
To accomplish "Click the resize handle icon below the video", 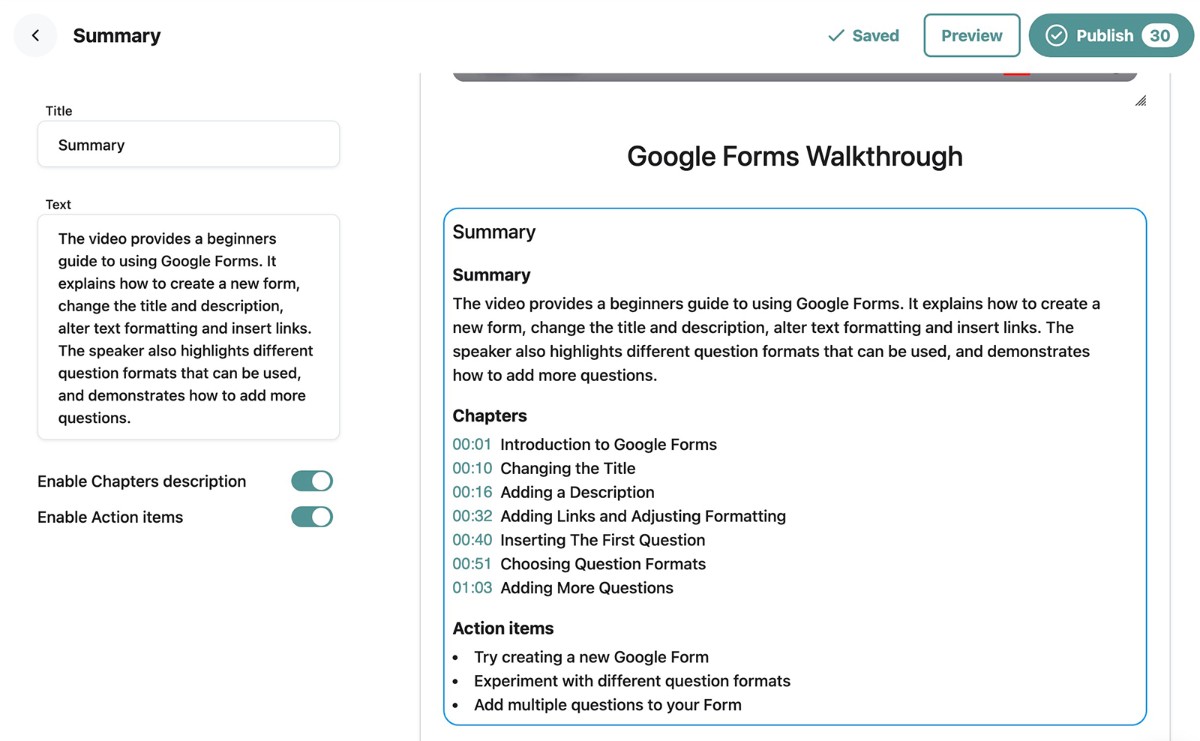I will pyautogui.click(x=1140, y=100).
